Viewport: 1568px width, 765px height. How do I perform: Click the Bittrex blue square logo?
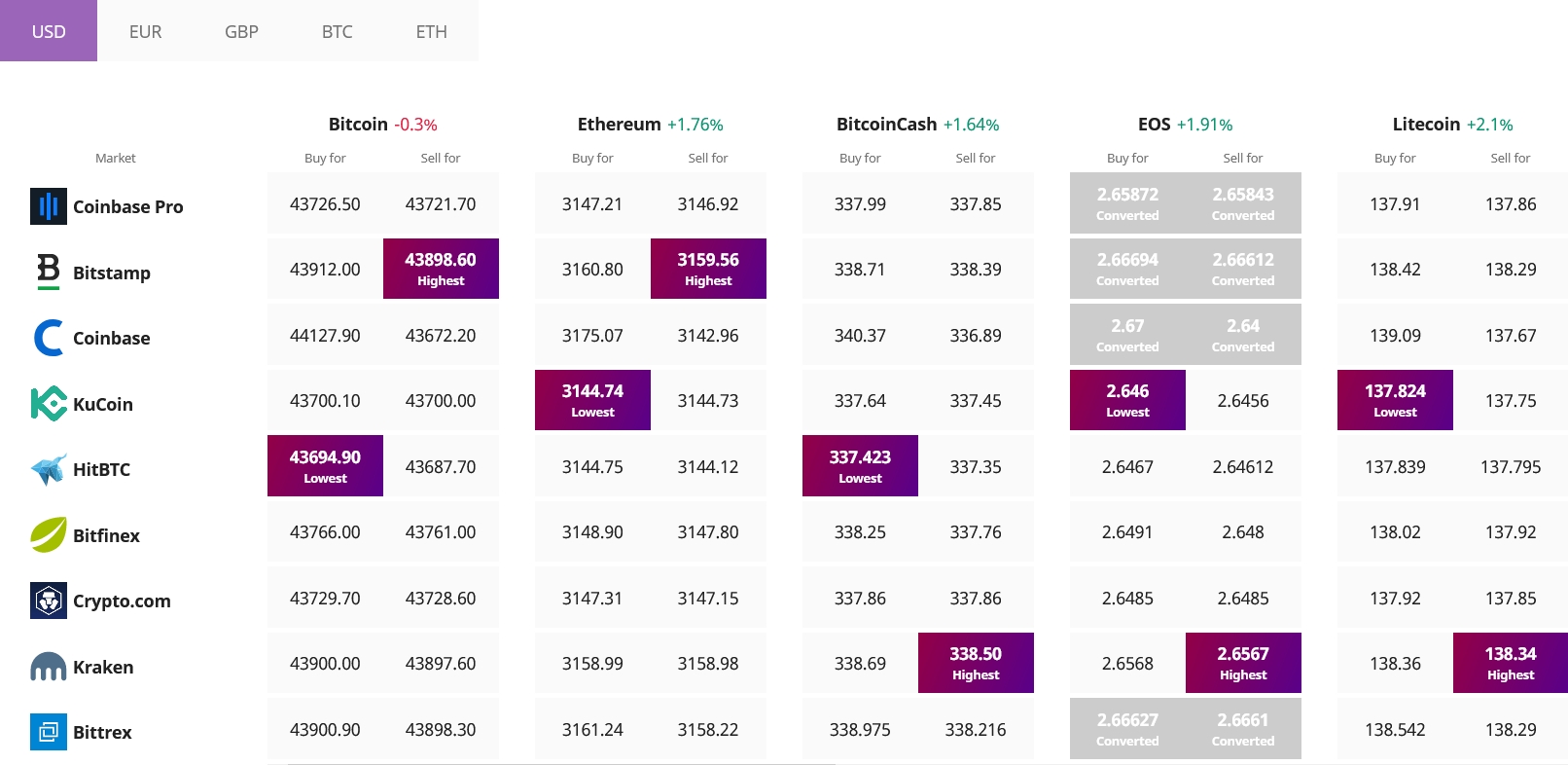[x=49, y=732]
